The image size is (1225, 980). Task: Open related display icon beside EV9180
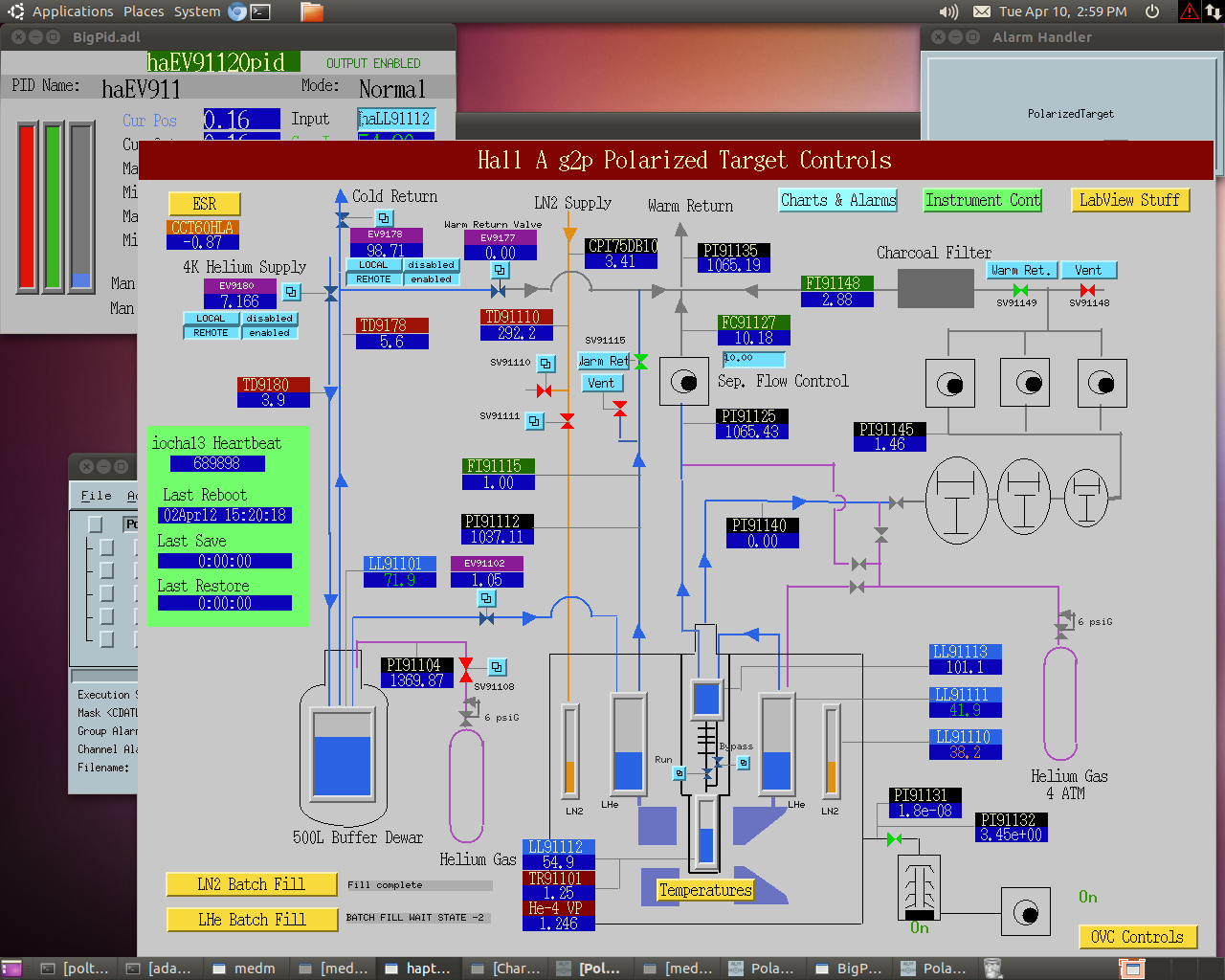coord(292,292)
